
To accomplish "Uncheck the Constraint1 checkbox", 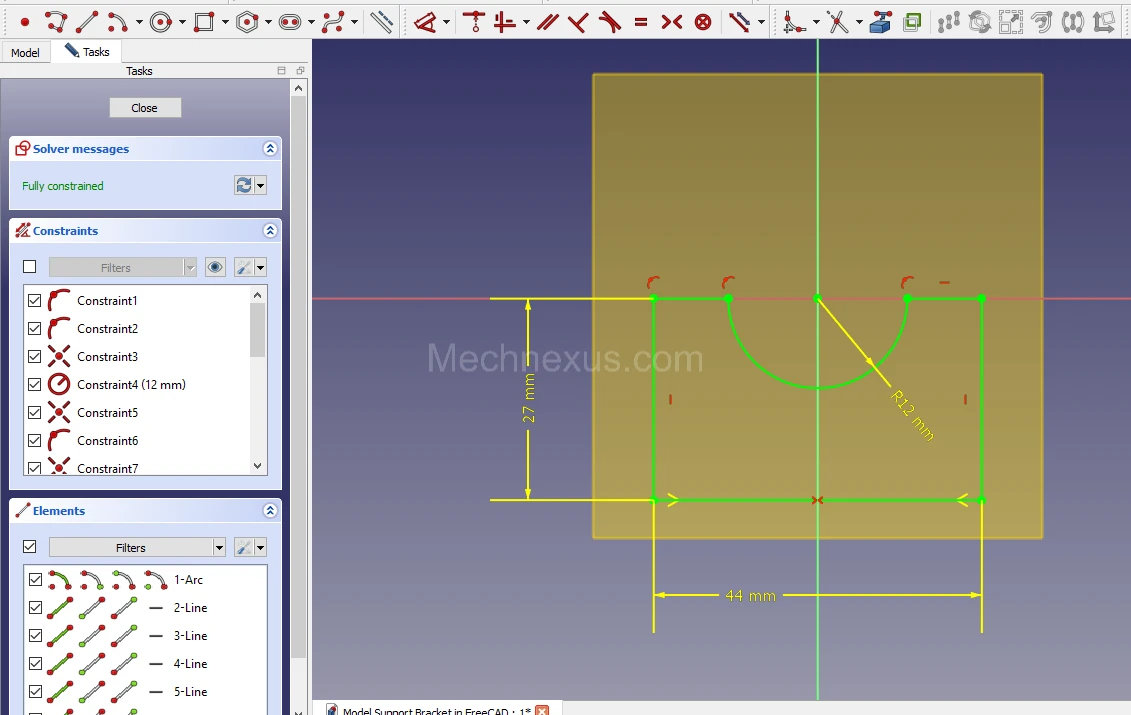I will click(35, 301).
